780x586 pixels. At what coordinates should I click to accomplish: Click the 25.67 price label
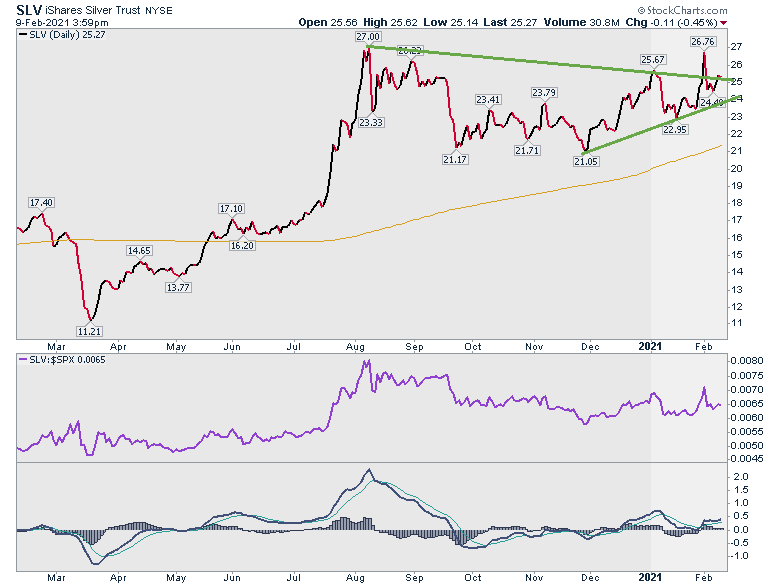(x=653, y=60)
